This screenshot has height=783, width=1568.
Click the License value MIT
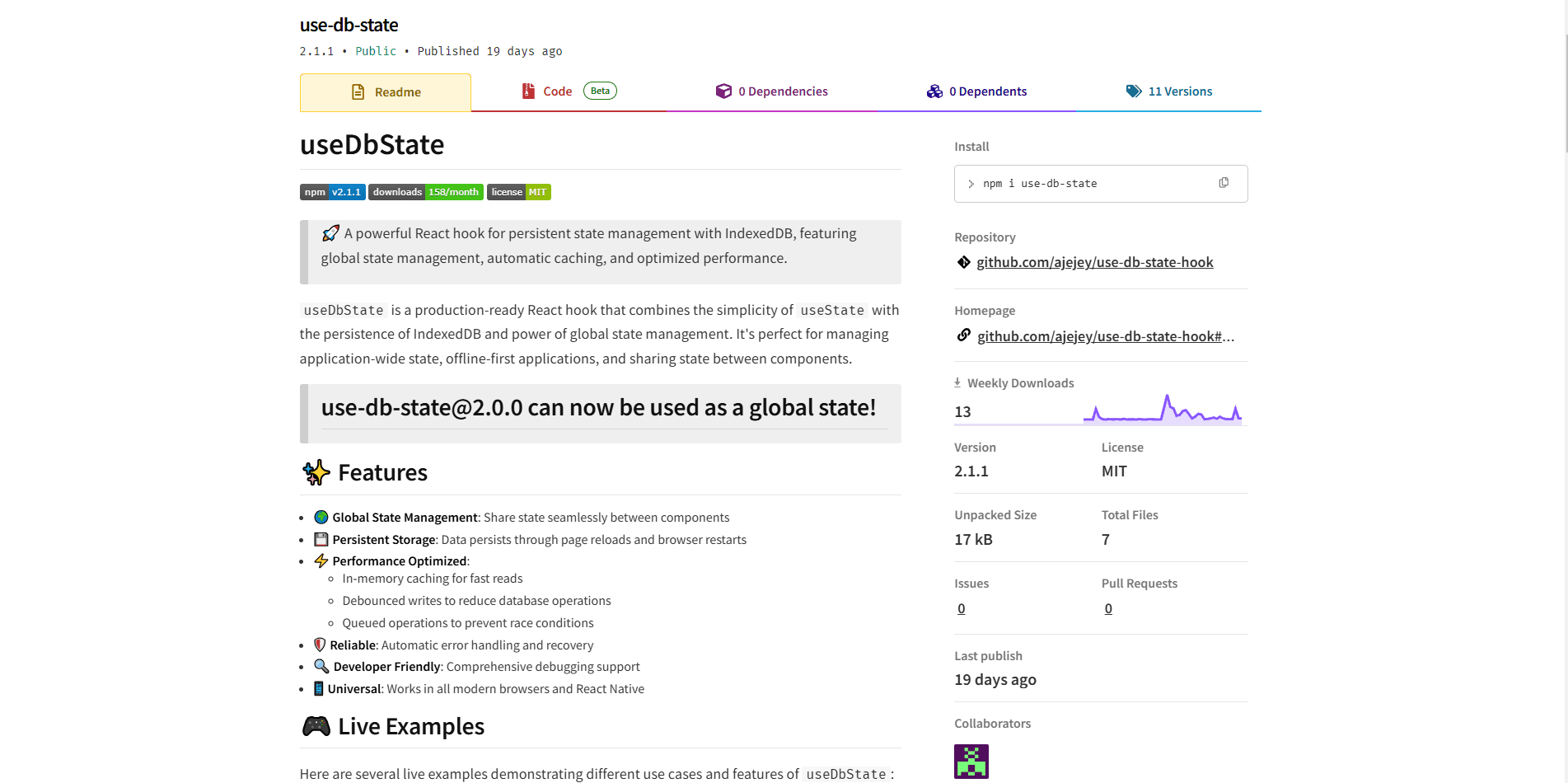1114,471
